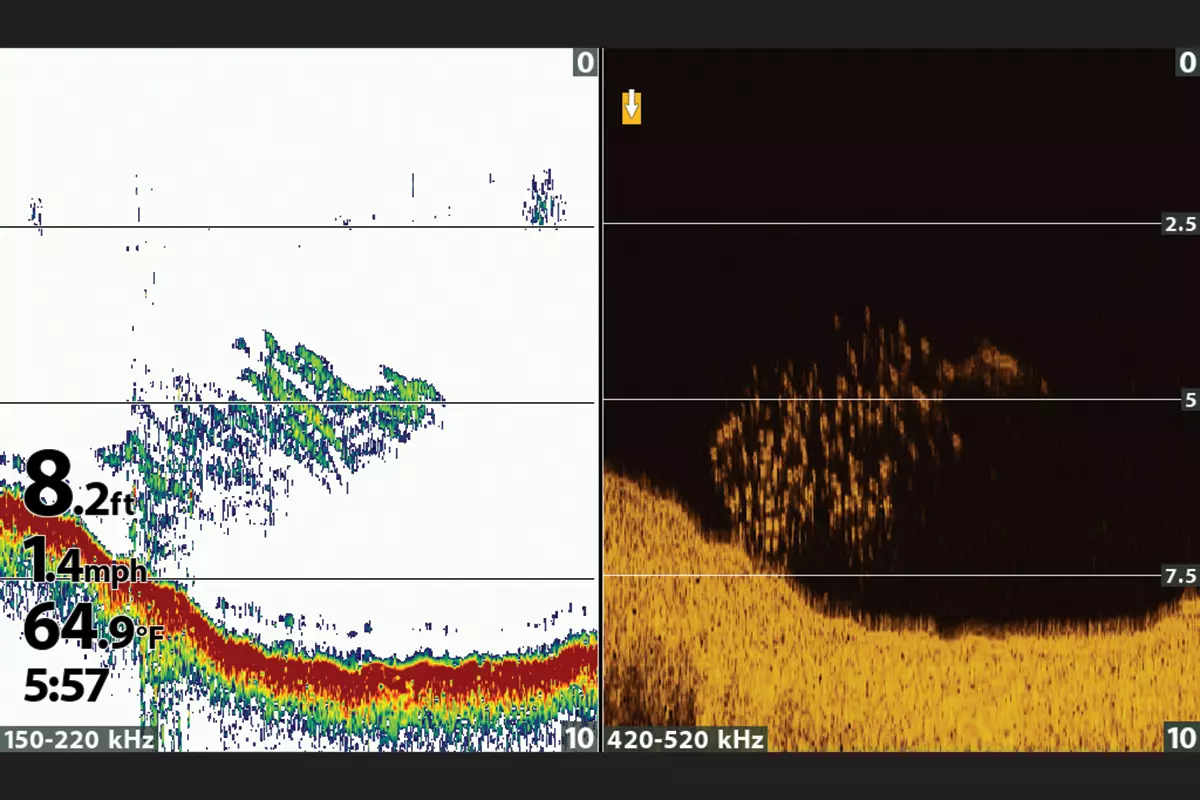Viewport: 1200px width, 800px height.
Task: Select the 10 depth marker on the left sonar panel
Action: (579, 739)
